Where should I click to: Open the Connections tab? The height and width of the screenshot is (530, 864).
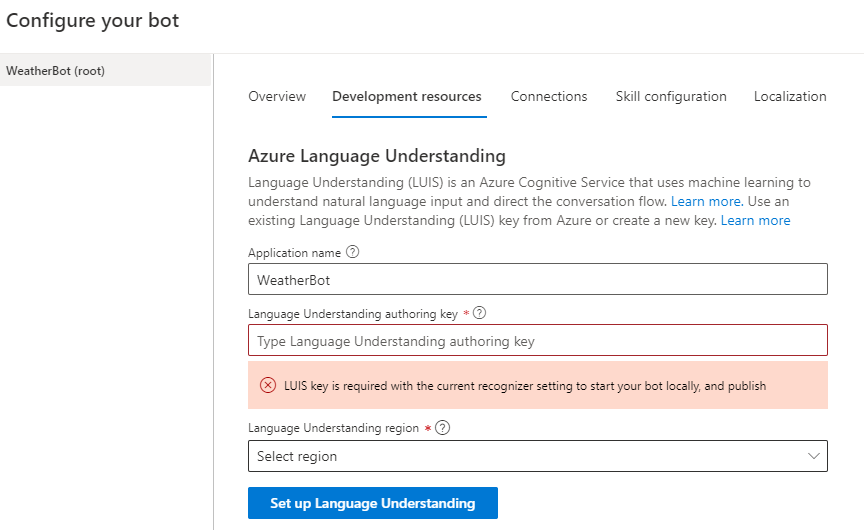point(549,97)
